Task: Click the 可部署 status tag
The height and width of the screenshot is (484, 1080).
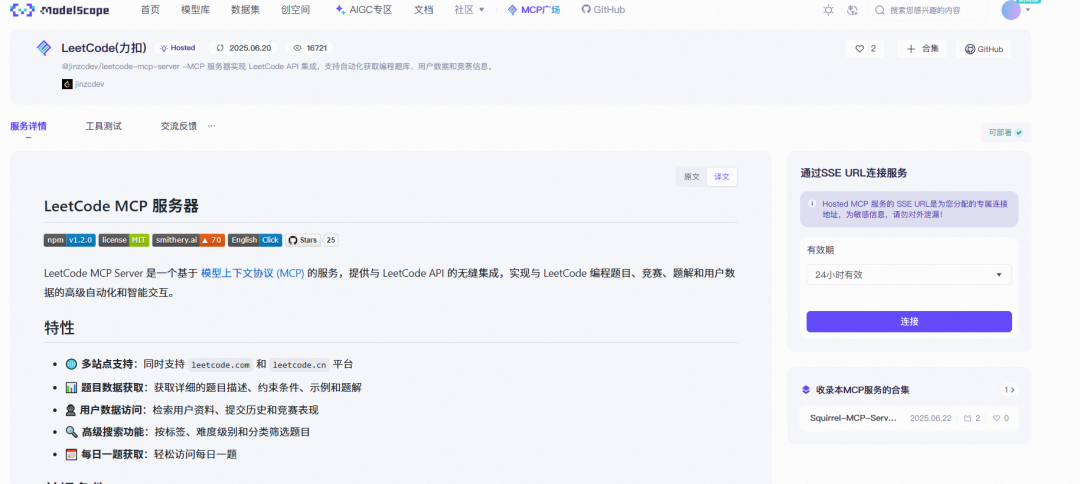Action: point(1006,132)
